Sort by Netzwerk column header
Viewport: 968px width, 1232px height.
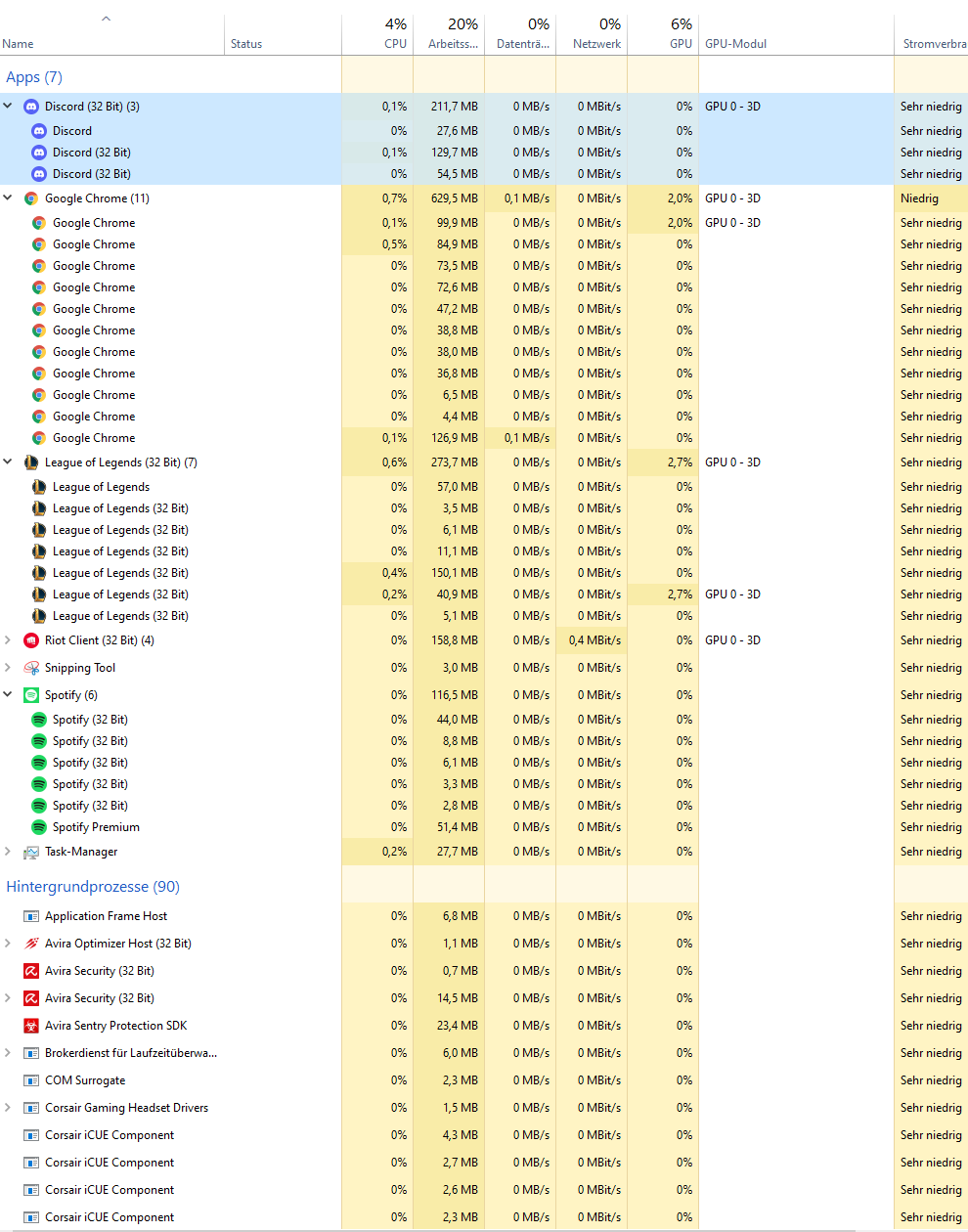(x=592, y=34)
